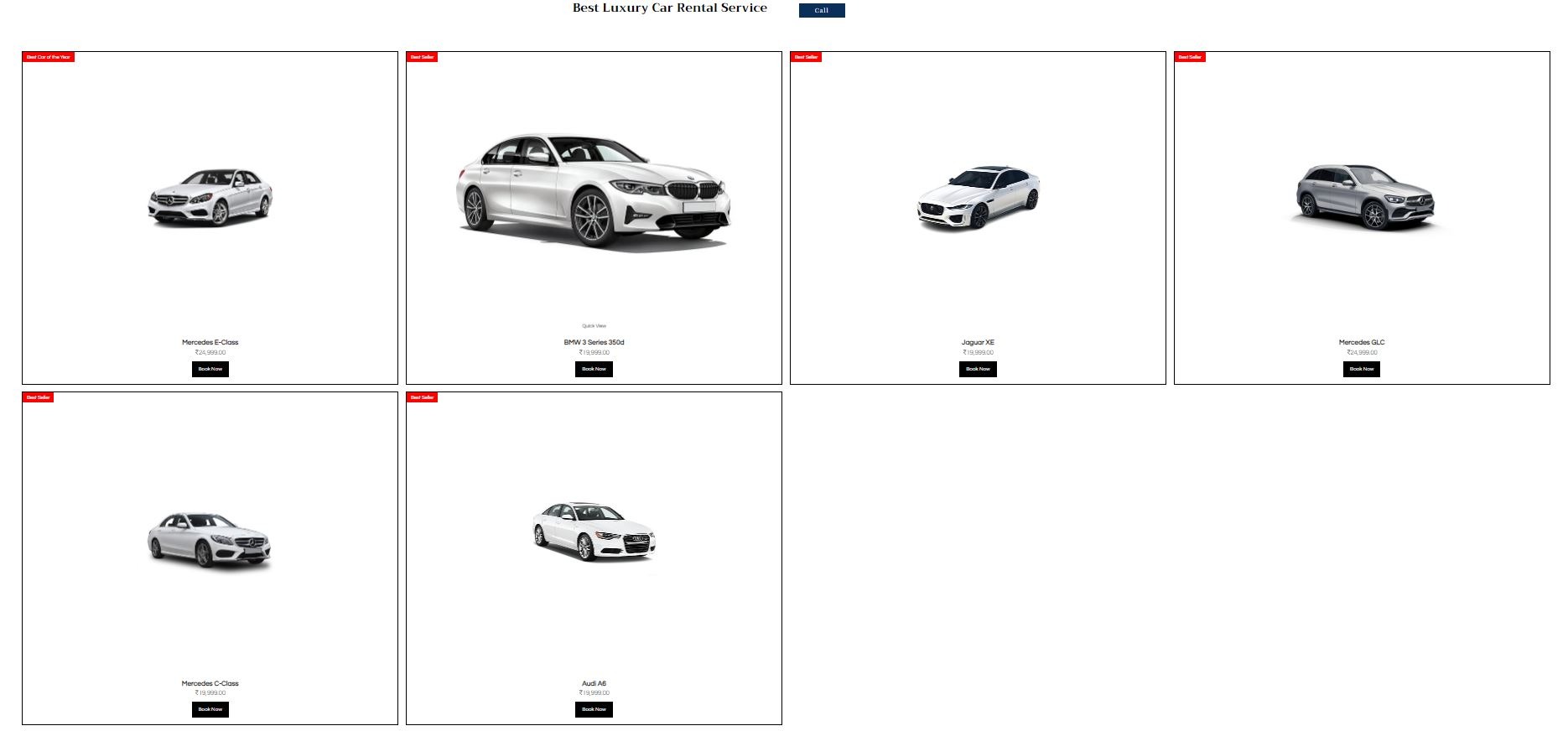Image resolution: width=1568 pixels, height=731 pixels.
Task: Click the Mercedes E-Class title
Action: [x=210, y=342]
